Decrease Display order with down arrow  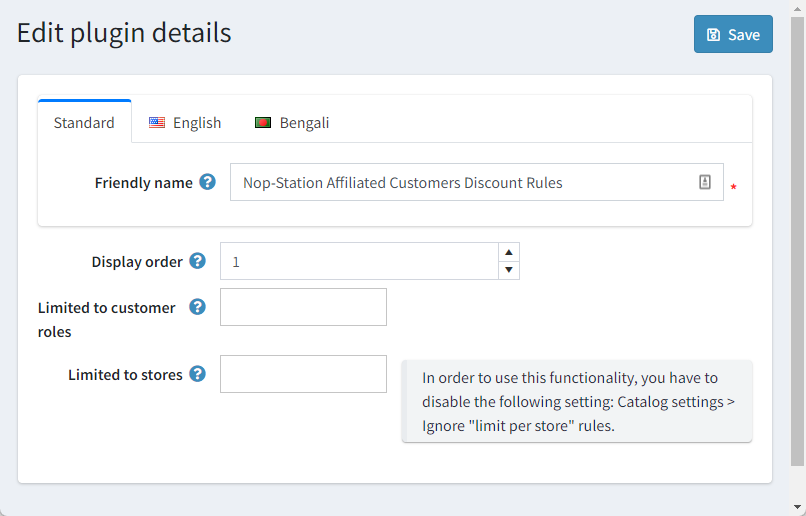pyautogui.click(x=509, y=270)
